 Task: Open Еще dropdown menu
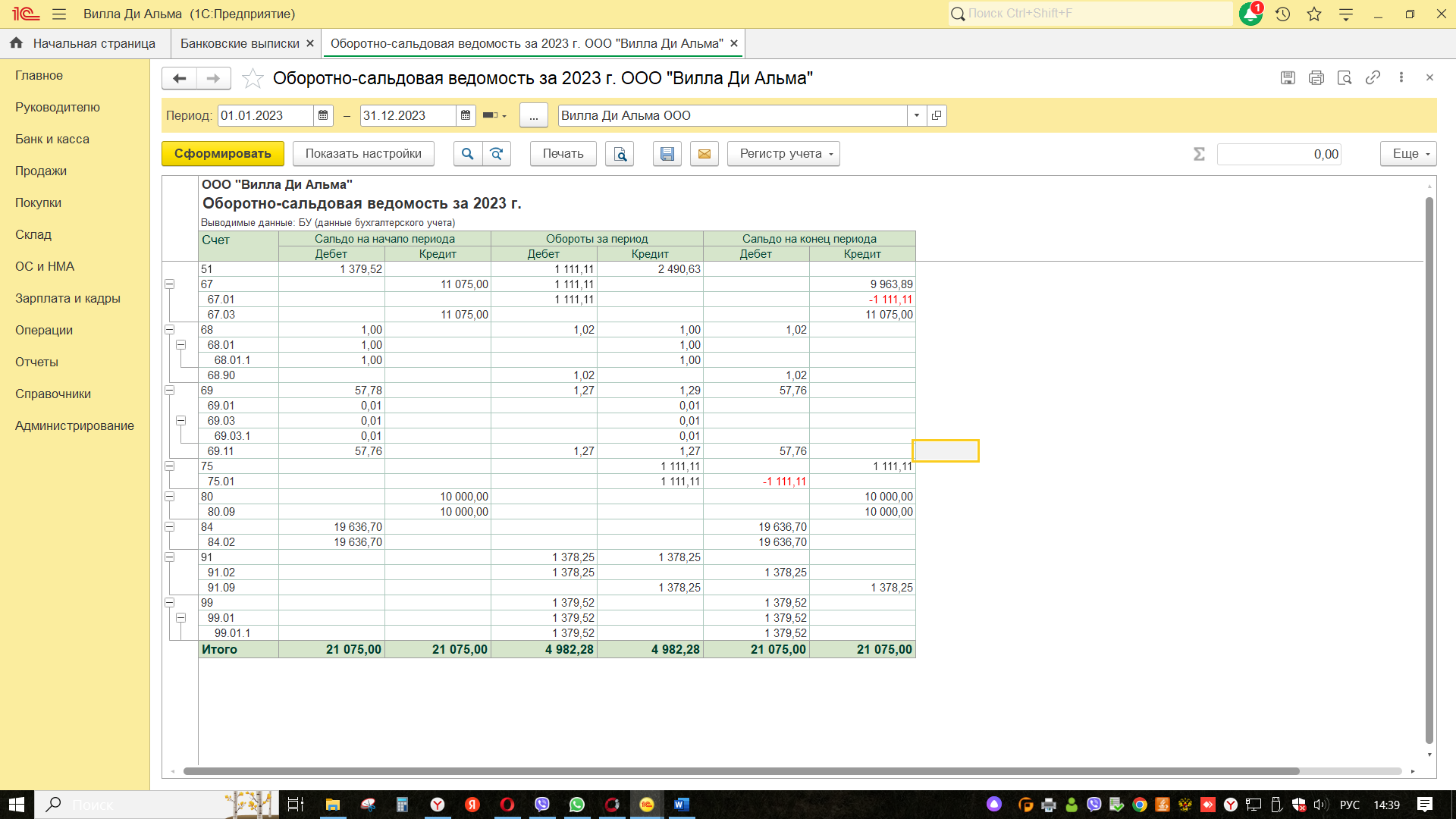1408,154
